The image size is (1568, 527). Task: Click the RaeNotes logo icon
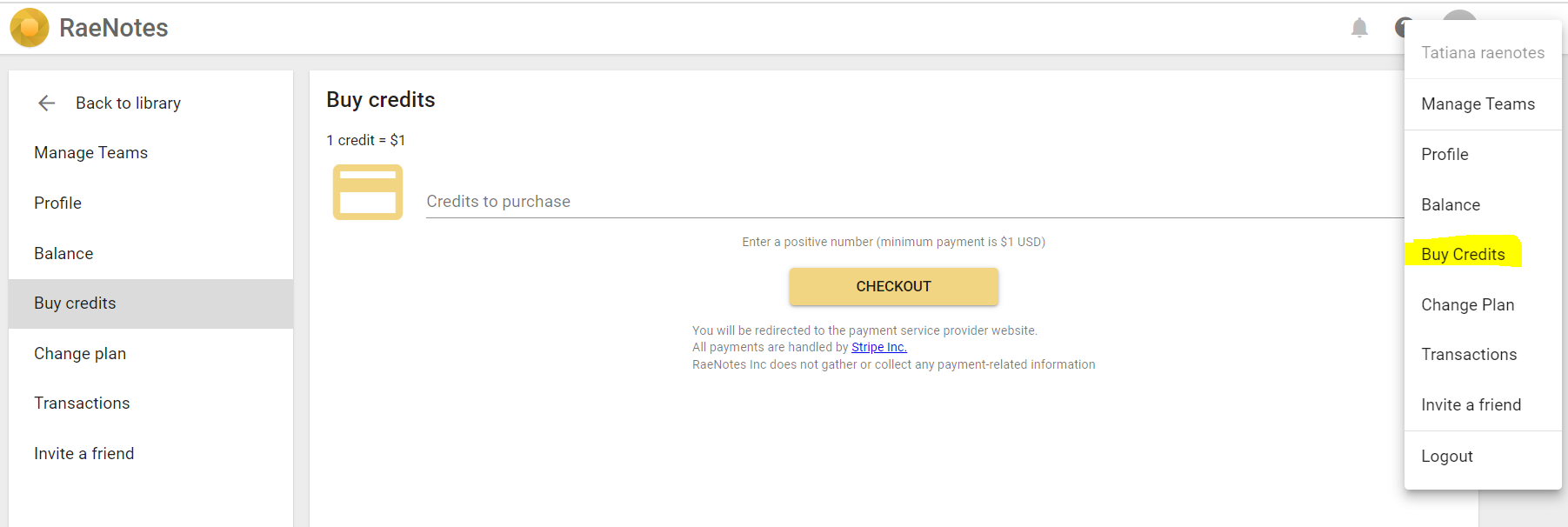coord(29,28)
